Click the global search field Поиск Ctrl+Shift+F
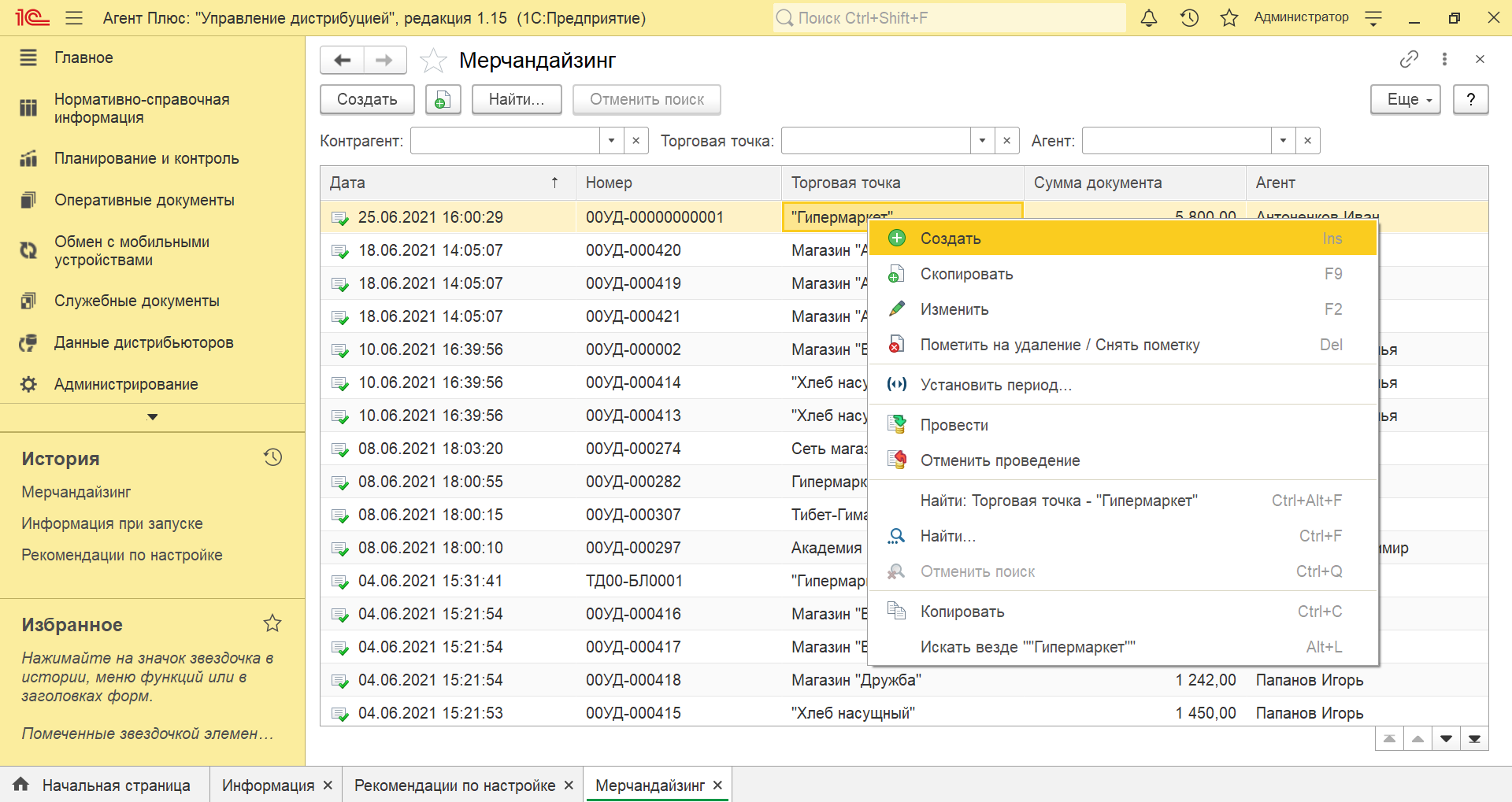 [x=949, y=17]
